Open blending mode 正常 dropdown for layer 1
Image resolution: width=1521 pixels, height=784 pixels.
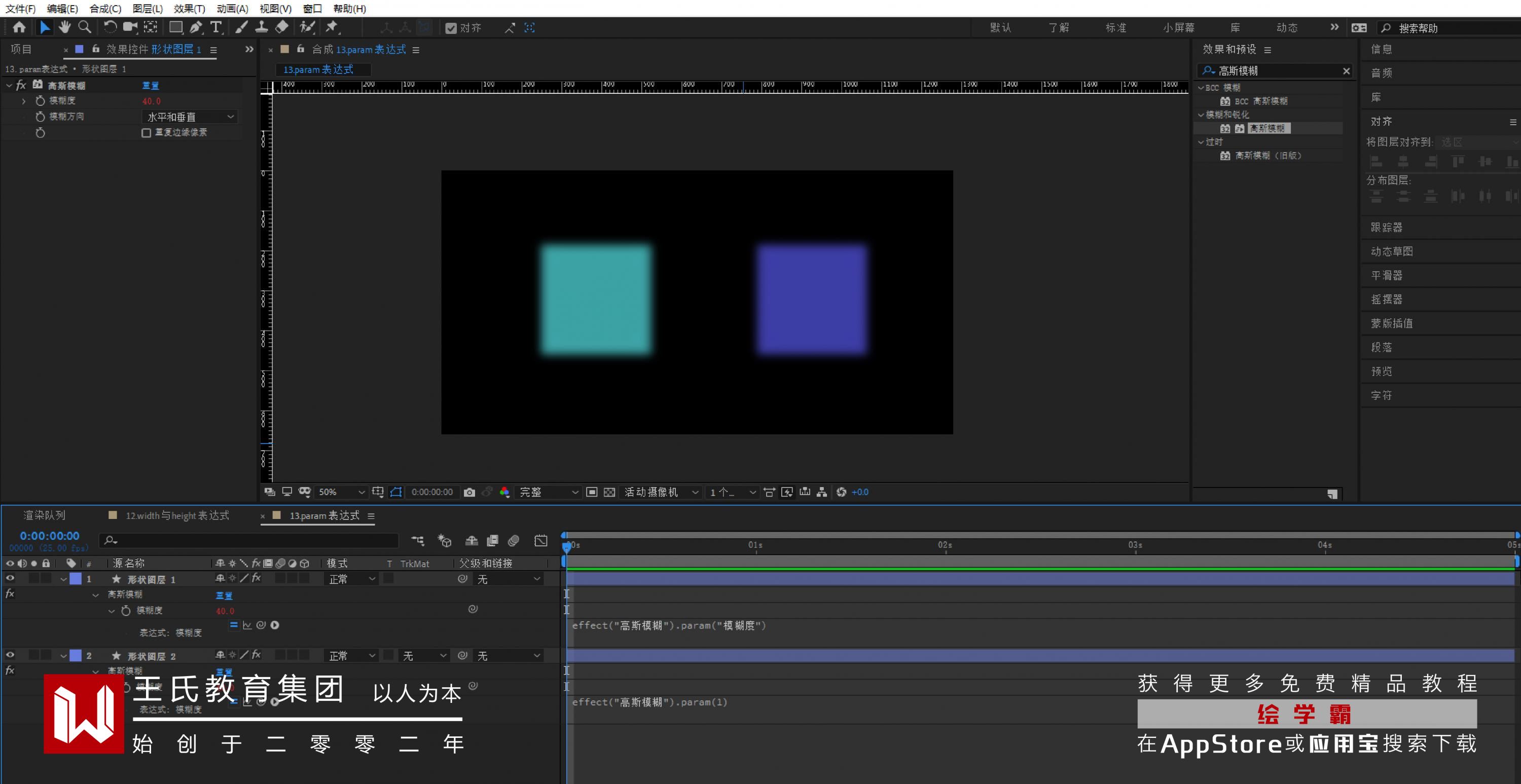[352, 579]
